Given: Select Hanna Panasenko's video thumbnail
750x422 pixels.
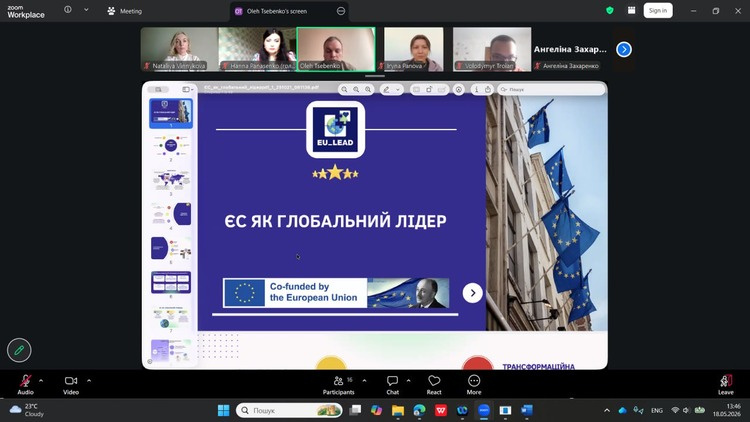Looking at the screenshot, I should (257, 49).
